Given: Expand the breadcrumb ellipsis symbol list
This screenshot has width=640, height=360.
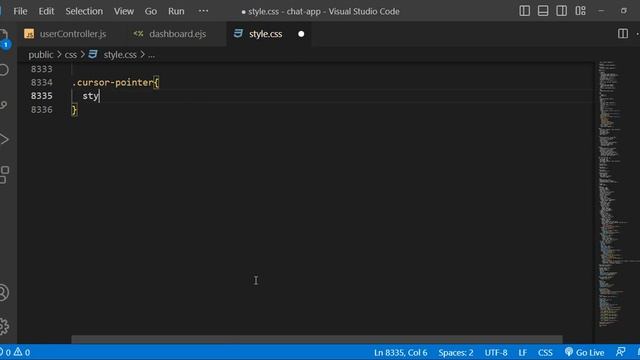Looking at the screenshot, I should (x=151, y=55).
